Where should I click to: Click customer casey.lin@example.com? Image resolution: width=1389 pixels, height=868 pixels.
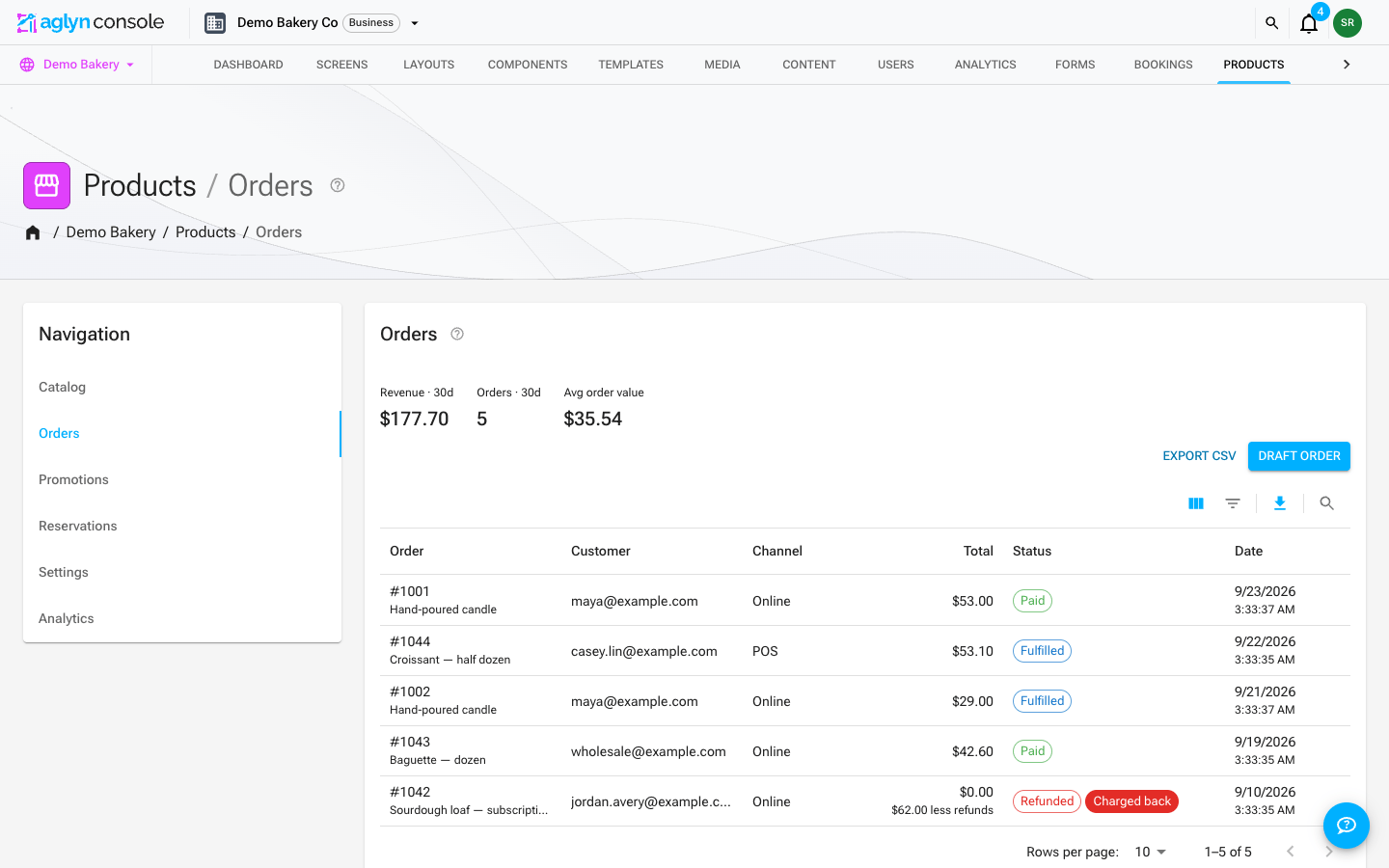point(644,651)
